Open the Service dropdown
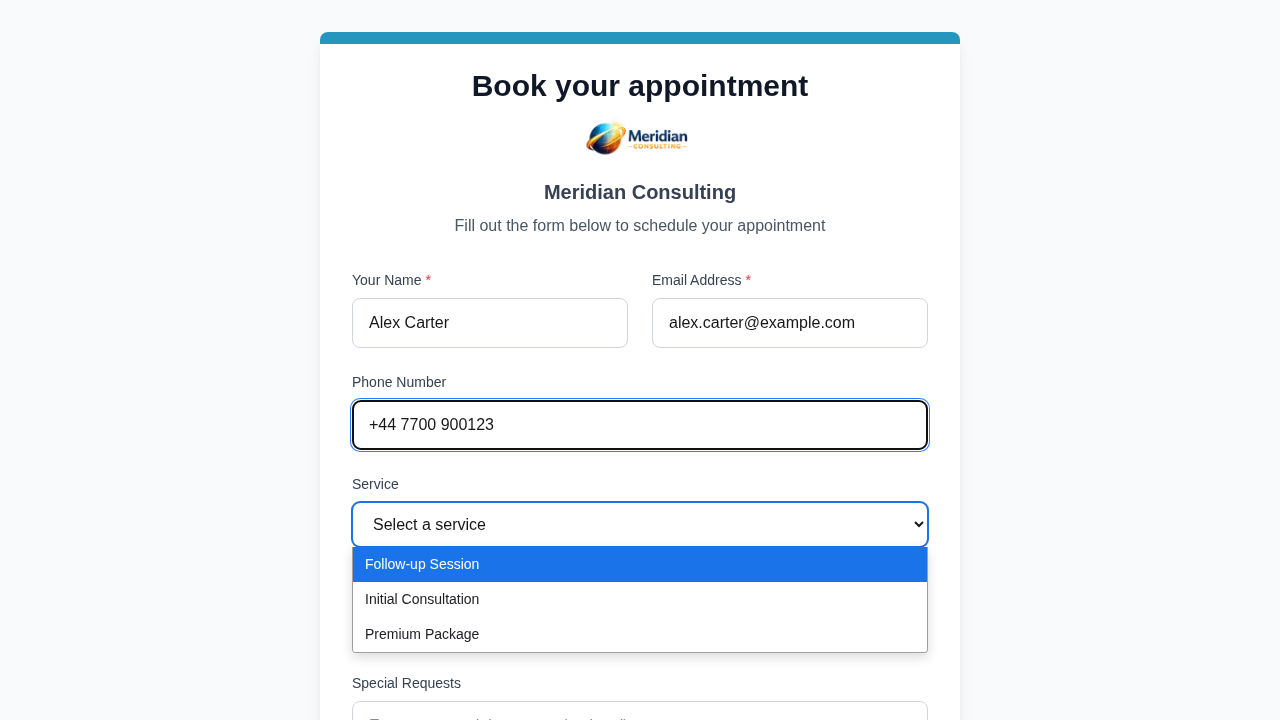Viewport: 1280px width, 720px height. (x=639, y=524)
